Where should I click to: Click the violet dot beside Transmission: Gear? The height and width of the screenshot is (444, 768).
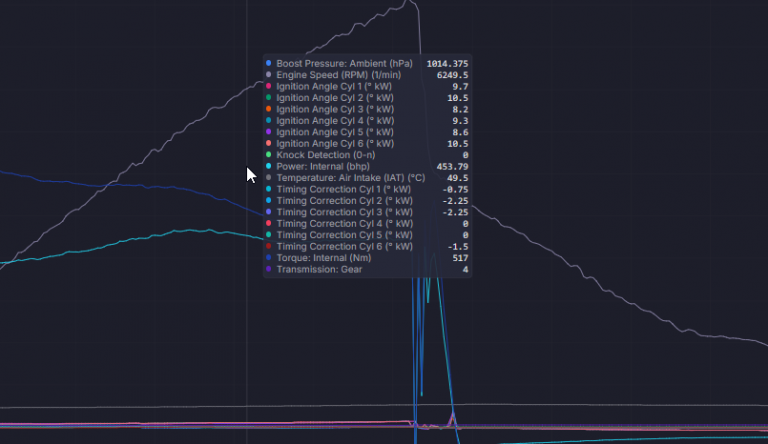pos(268,269)
